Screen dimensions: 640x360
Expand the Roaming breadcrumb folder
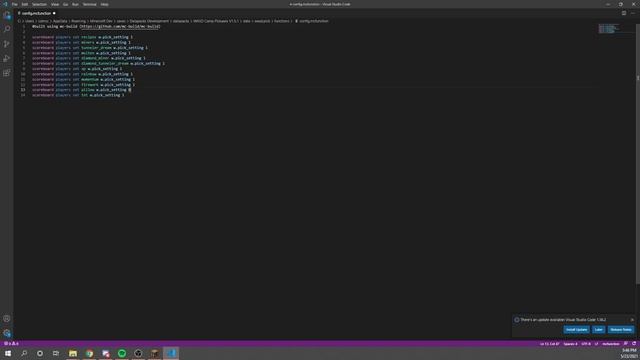(x=78, y=21)
